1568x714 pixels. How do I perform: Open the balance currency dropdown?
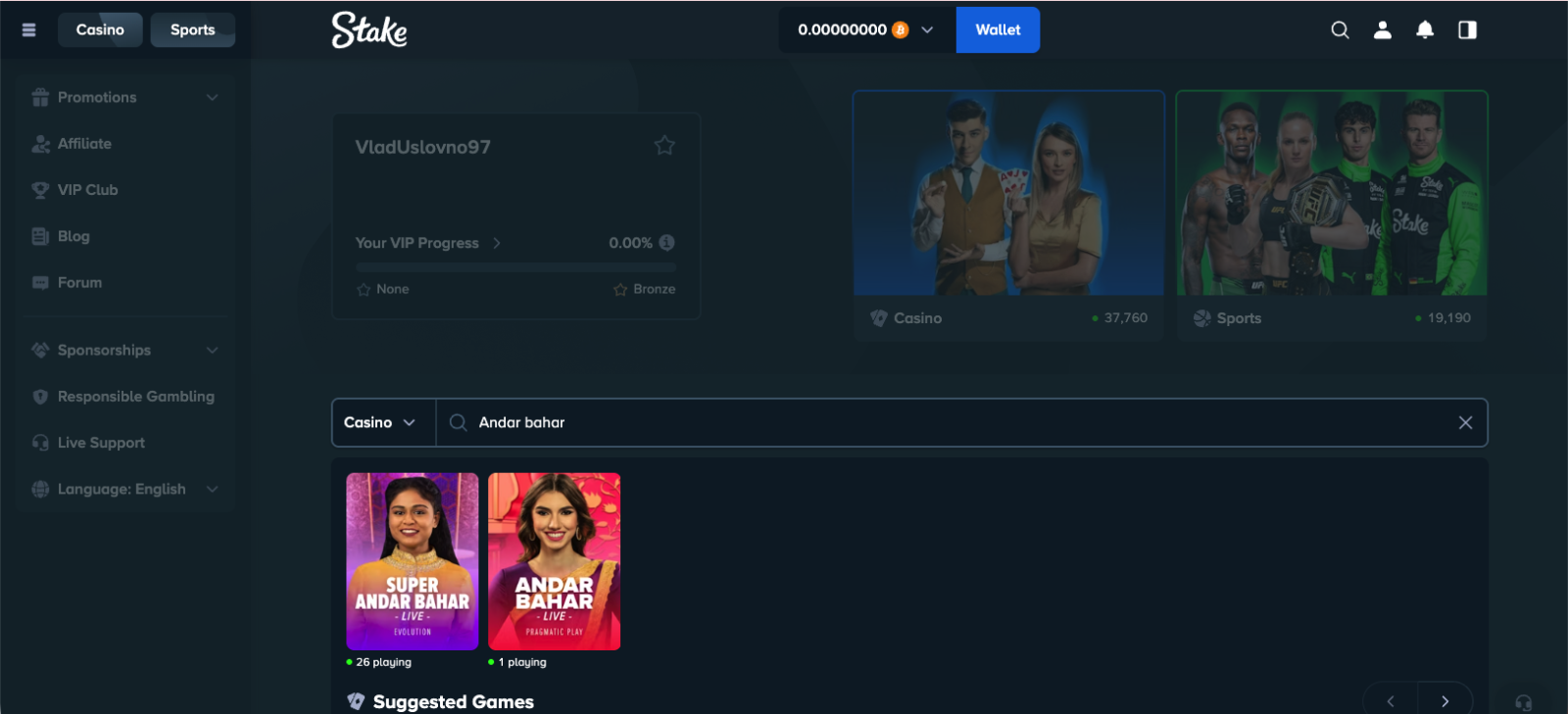927,30
